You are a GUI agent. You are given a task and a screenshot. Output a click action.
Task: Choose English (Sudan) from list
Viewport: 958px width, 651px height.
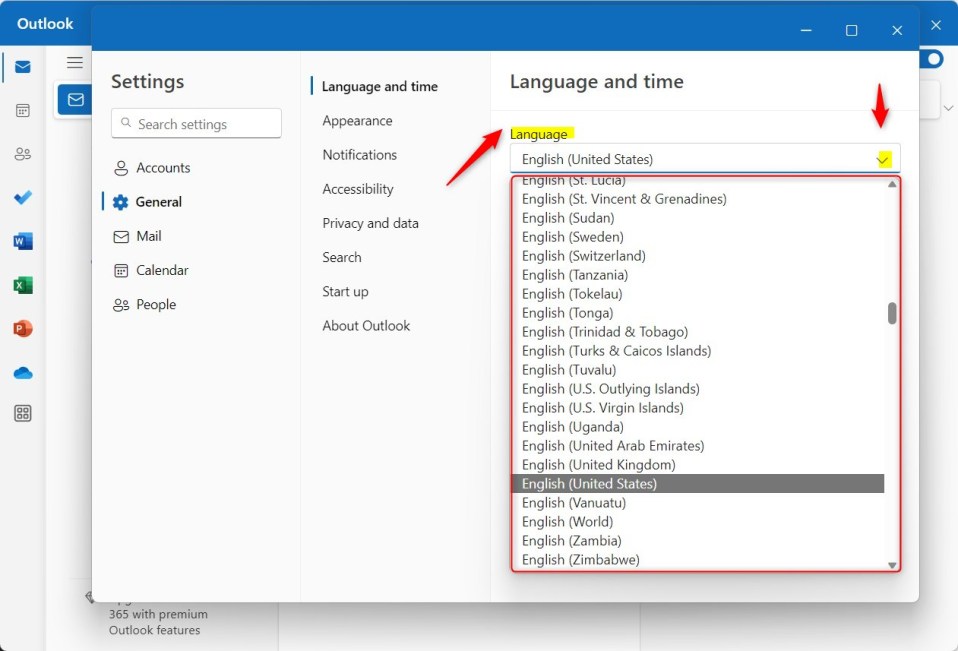(698, 218)
